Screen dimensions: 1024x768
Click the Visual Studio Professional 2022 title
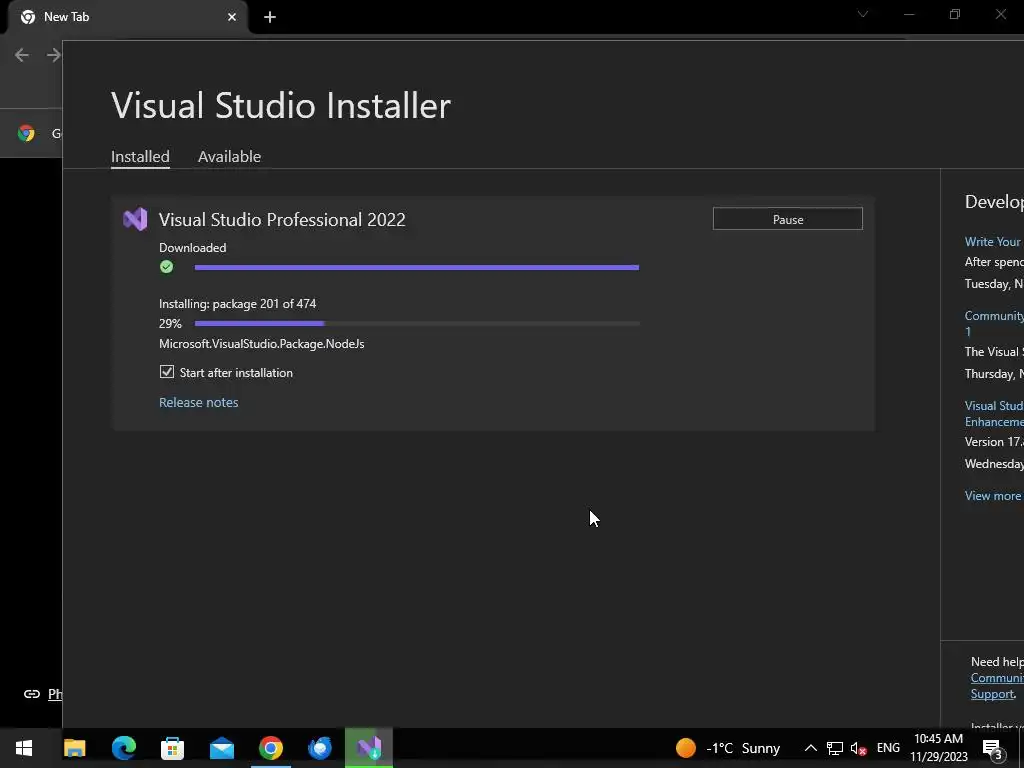282,219
